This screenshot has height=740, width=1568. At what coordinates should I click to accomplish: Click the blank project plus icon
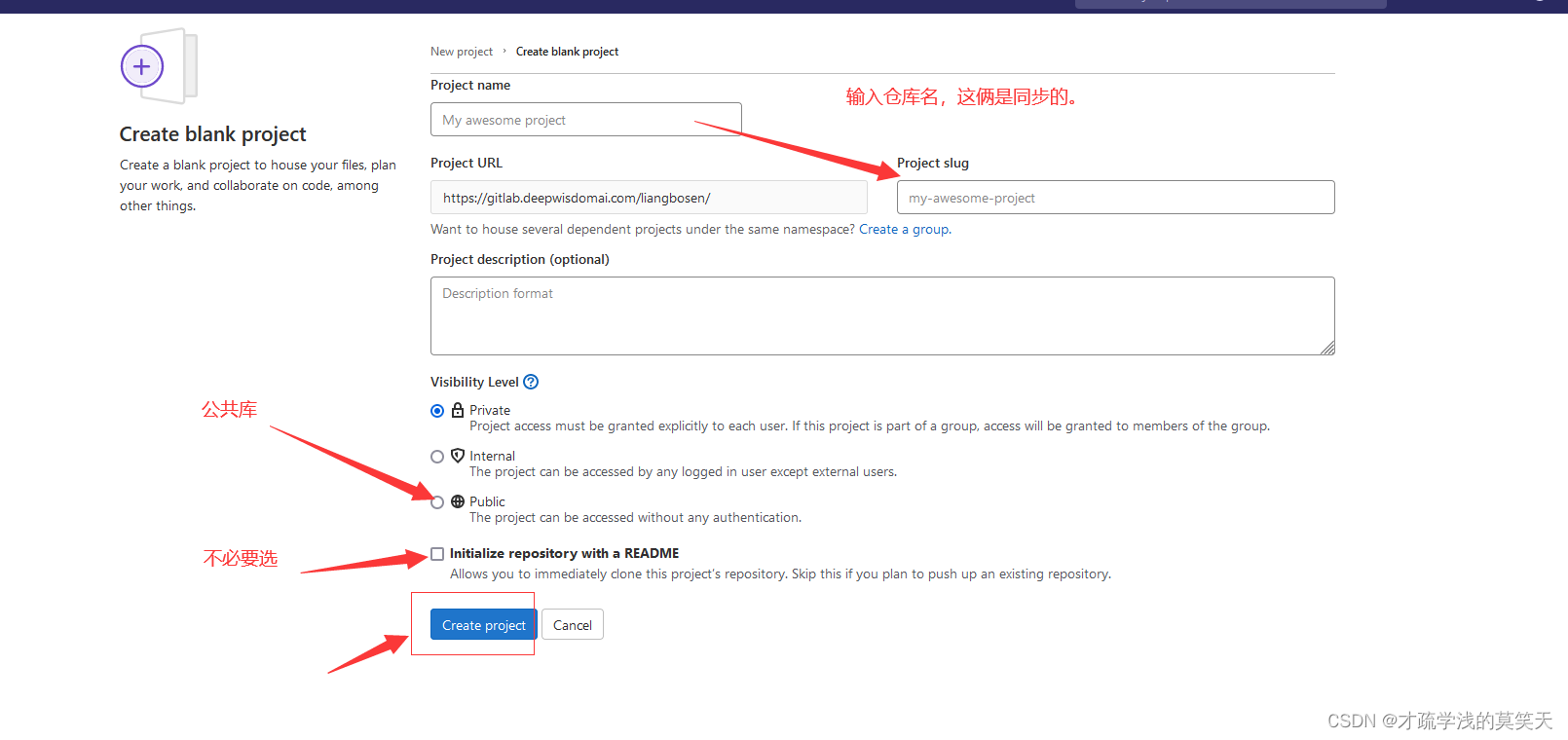tap(142, 66)
